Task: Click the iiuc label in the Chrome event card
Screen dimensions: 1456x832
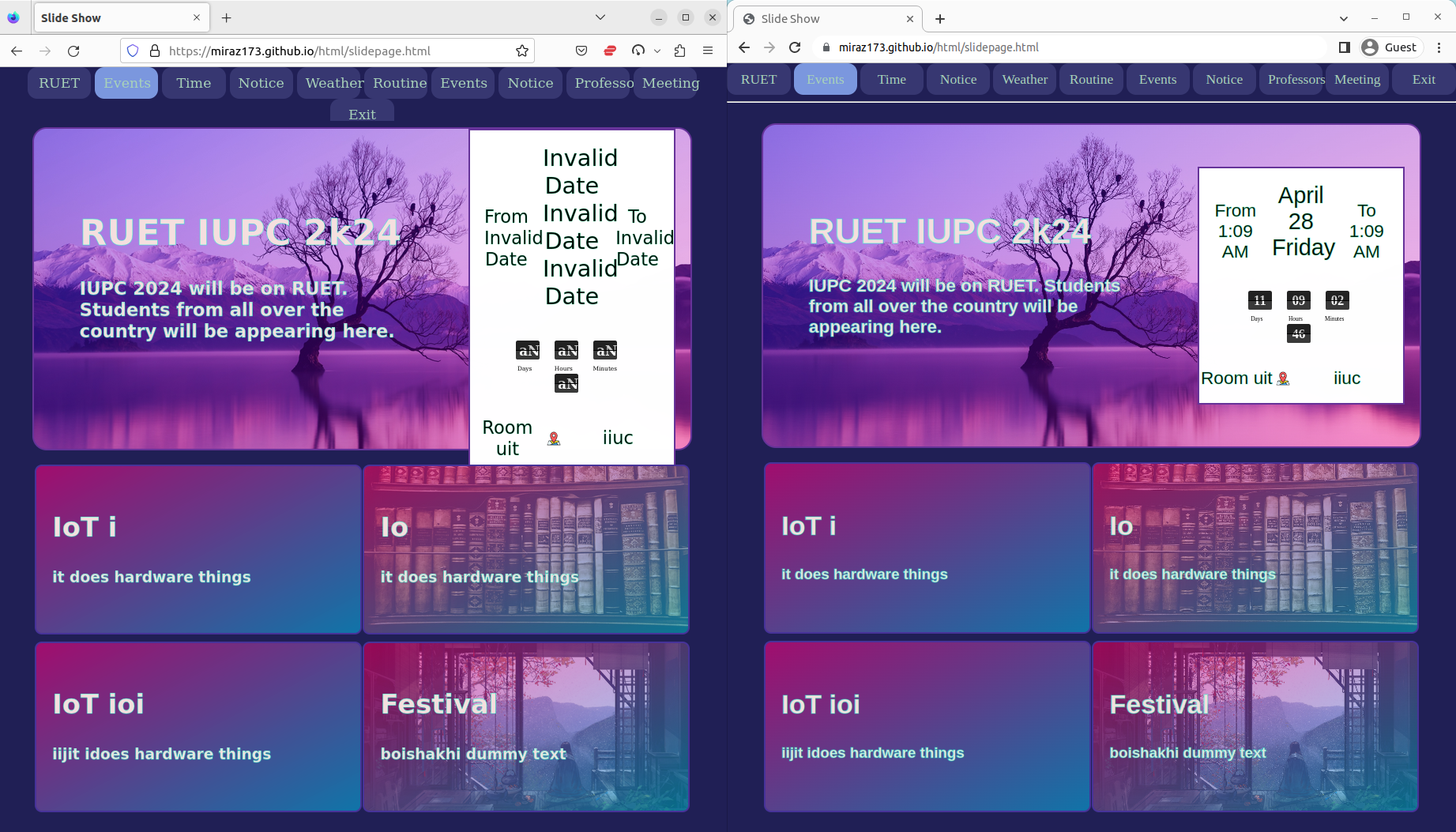Action: (1347, 378)
